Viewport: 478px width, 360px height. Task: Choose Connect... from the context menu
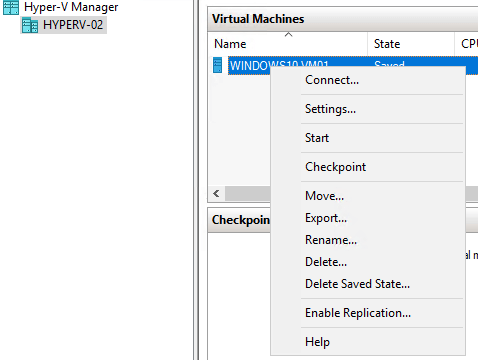click(x=368, y=80)
